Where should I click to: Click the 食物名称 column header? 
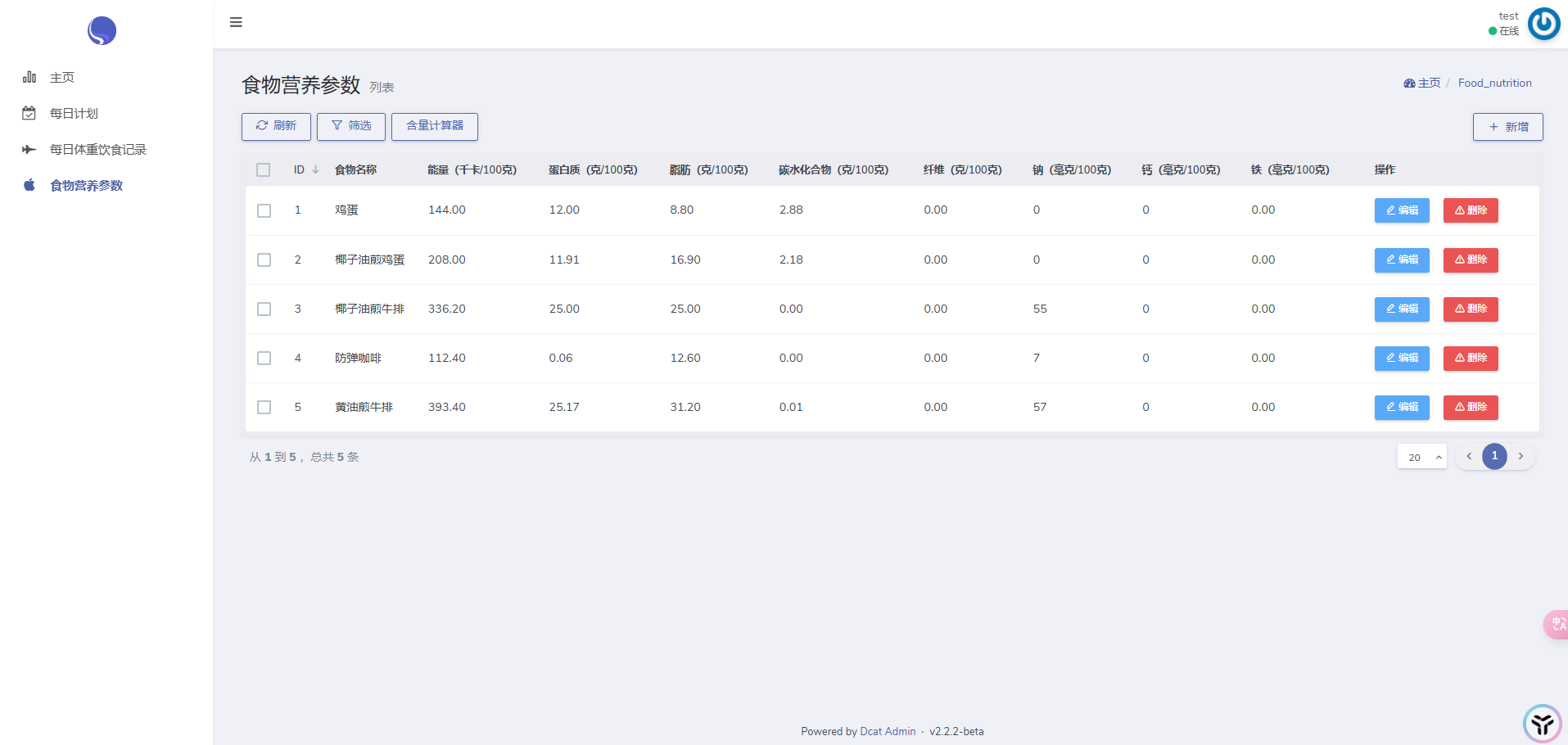tap(355, 169)
